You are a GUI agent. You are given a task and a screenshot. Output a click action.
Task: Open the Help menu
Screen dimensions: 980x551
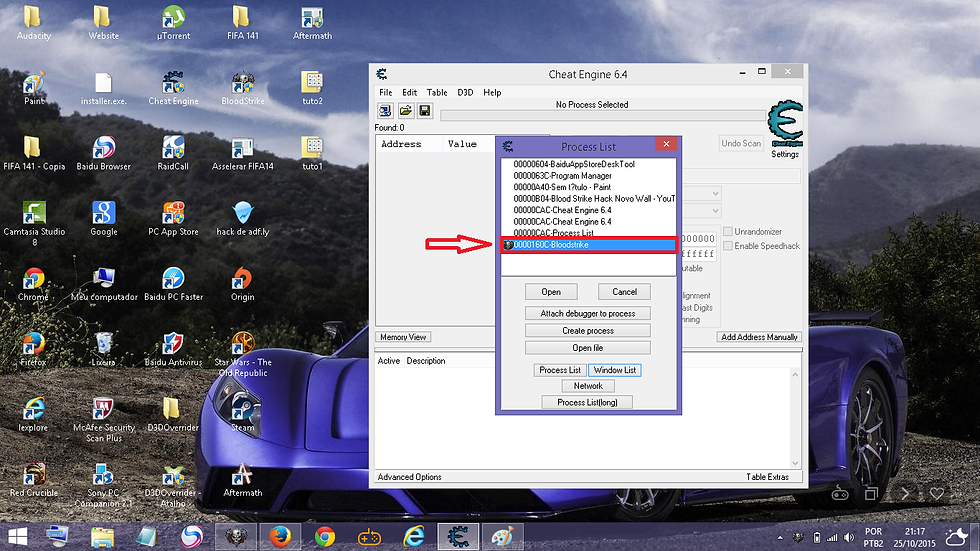(x=492, y=92)
